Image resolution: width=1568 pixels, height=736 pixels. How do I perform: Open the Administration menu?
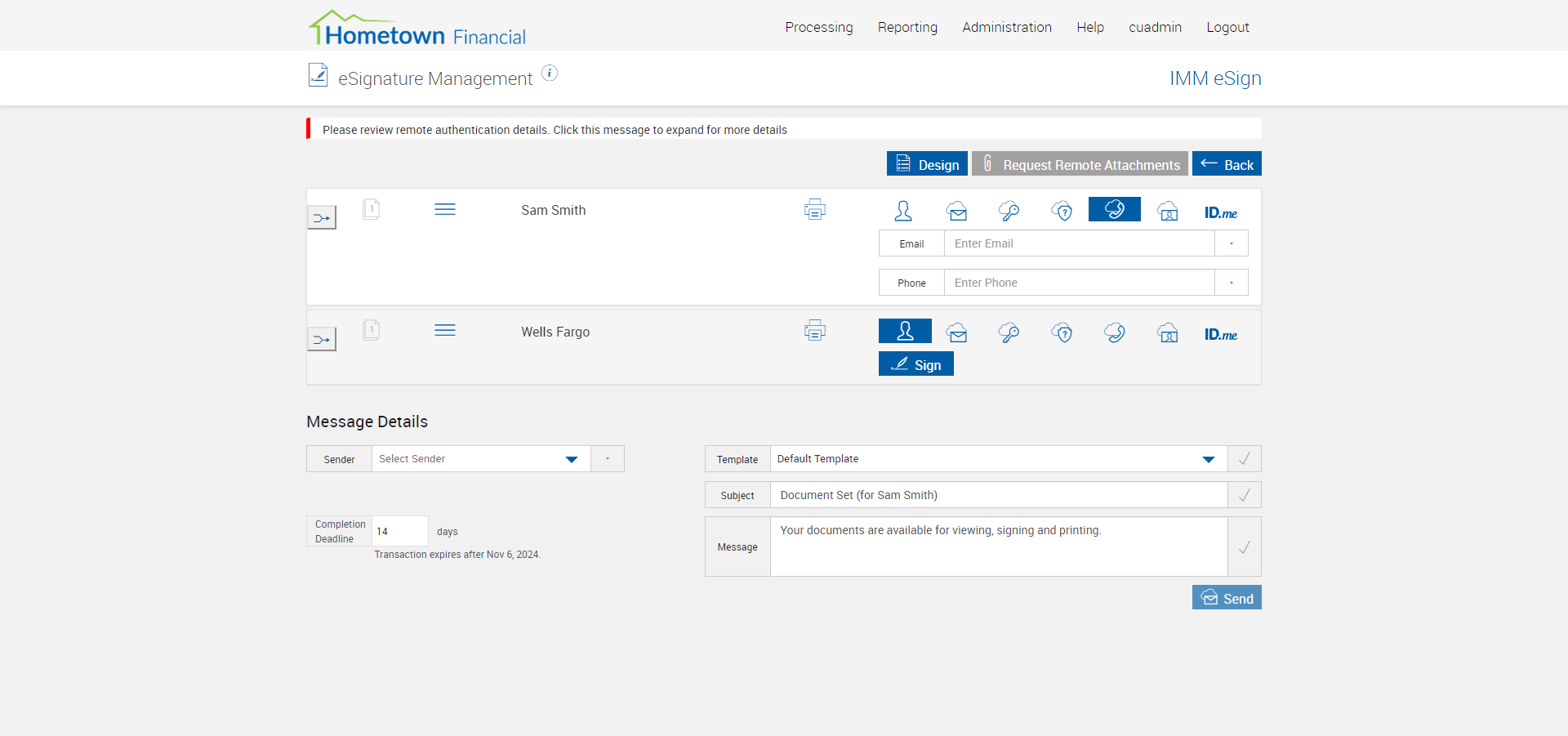click(x=1007, y=27)
